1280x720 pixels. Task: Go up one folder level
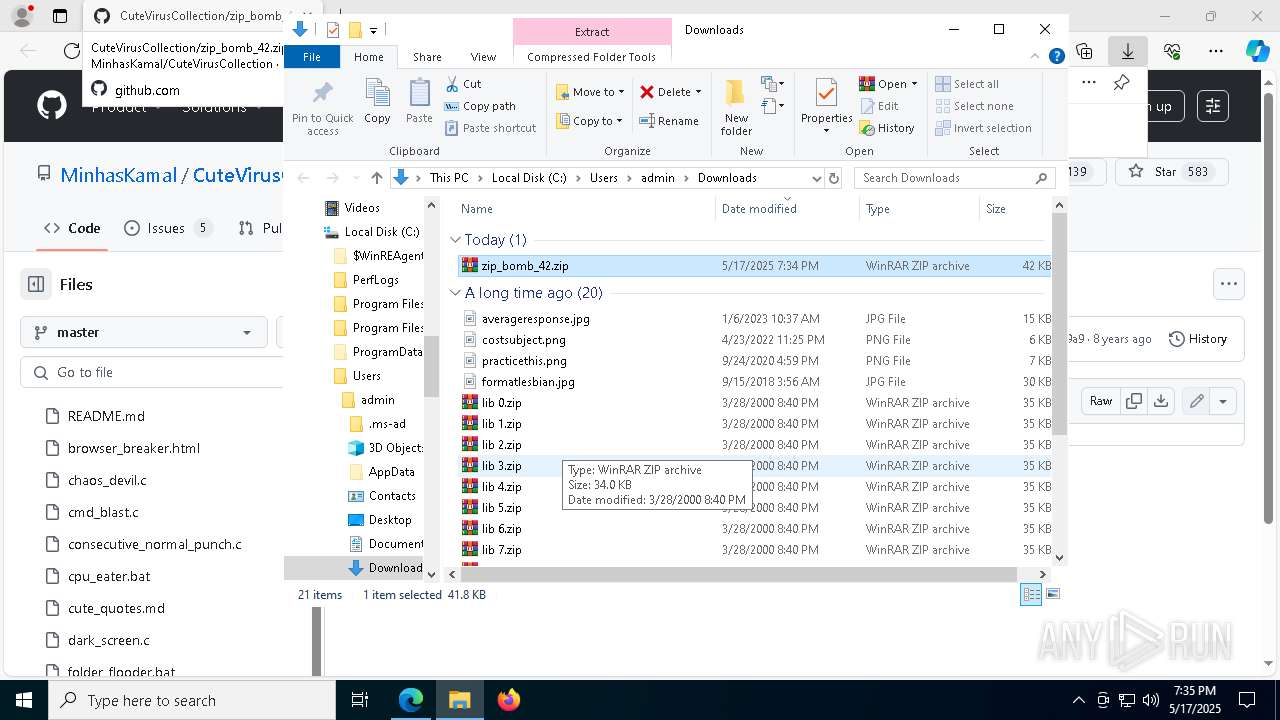tap(377, 178)
